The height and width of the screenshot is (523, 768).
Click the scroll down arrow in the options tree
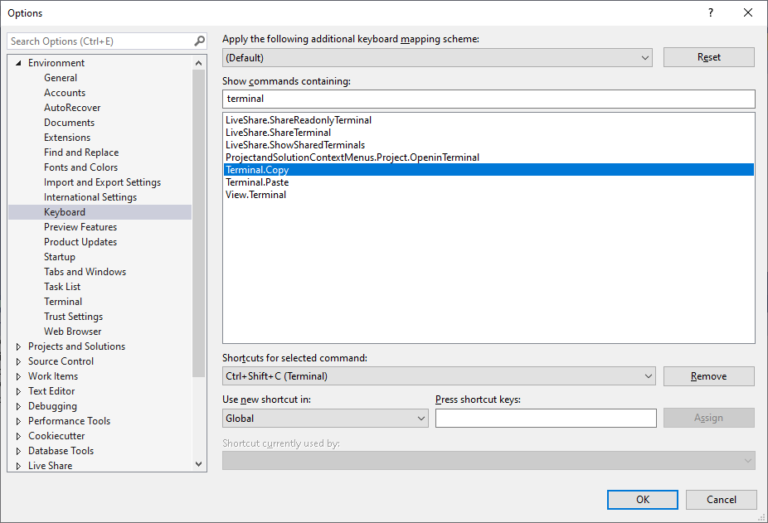[198, 464]
